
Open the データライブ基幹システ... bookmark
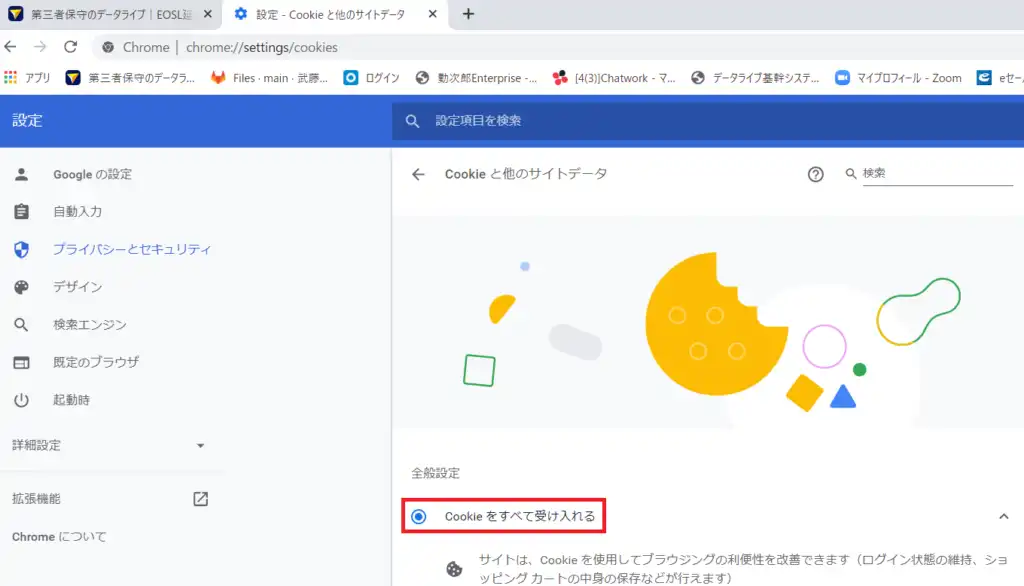coord(755,78)
